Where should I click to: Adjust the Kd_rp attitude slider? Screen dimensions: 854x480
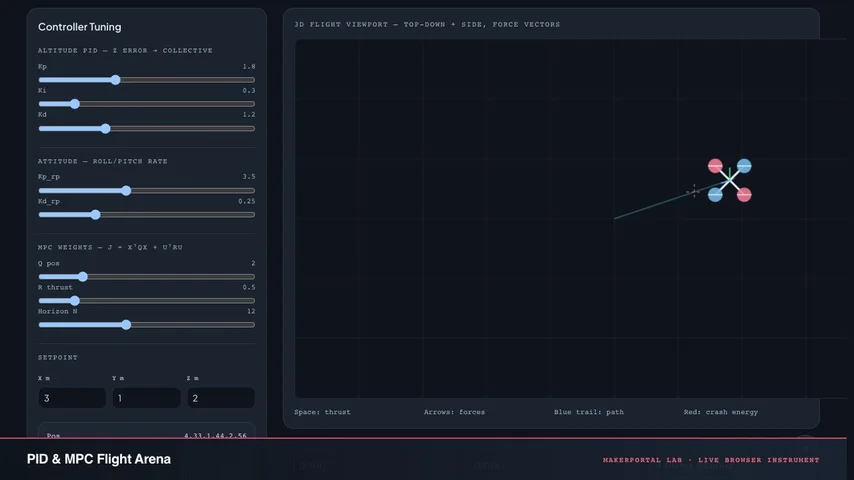tap(147, 215)
